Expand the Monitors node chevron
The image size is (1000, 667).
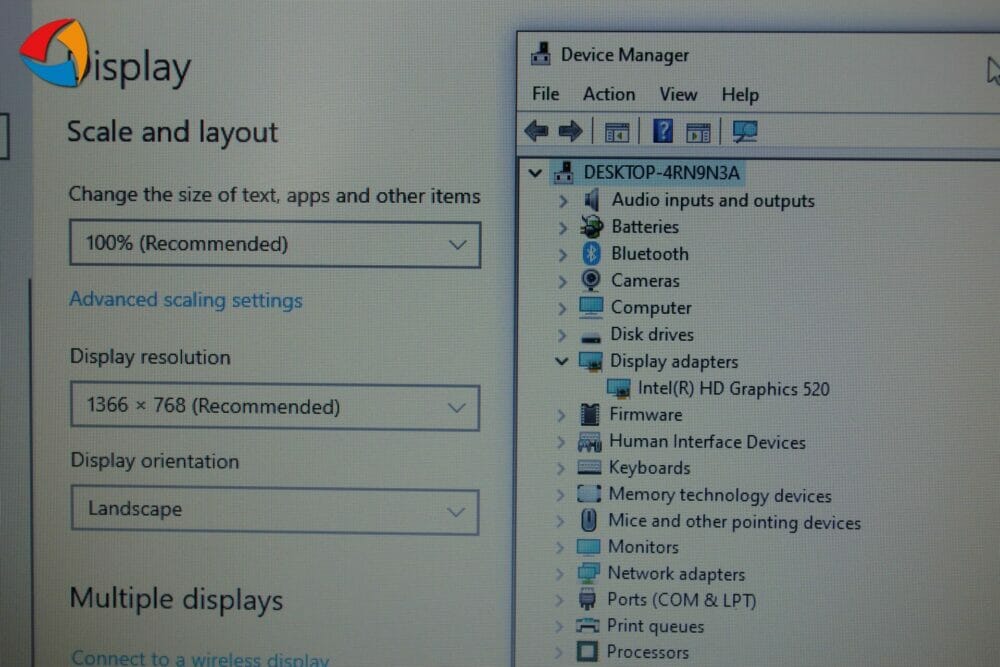(559, 547)
